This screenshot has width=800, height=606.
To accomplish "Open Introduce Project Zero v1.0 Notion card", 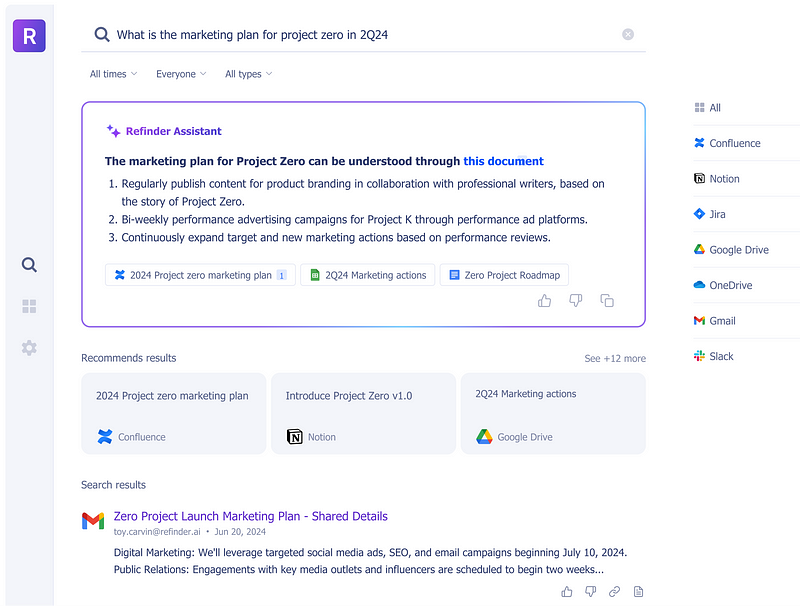I will click(363, 414).
